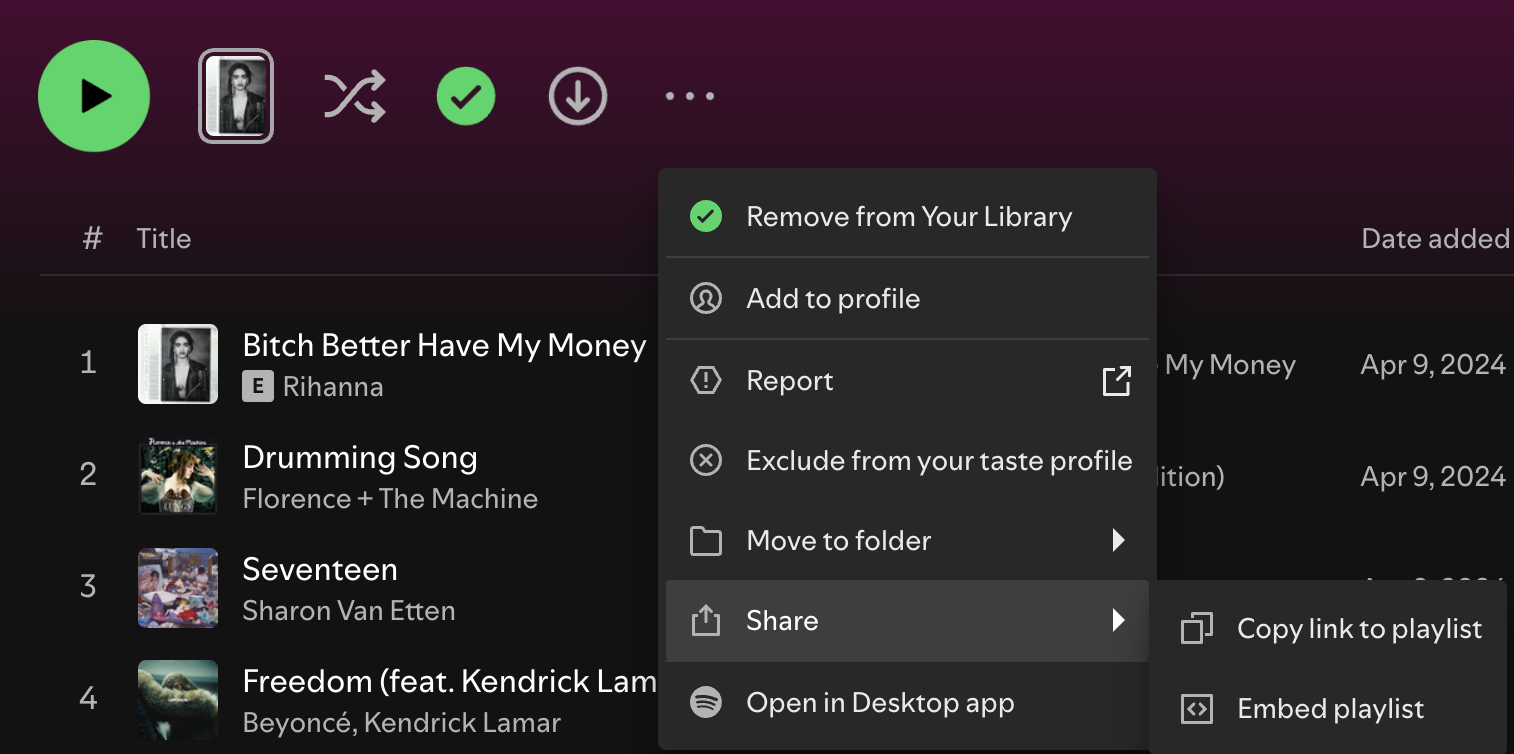Open the My Money album link in row 1
1514x754 pixels.
[1227, 365]
